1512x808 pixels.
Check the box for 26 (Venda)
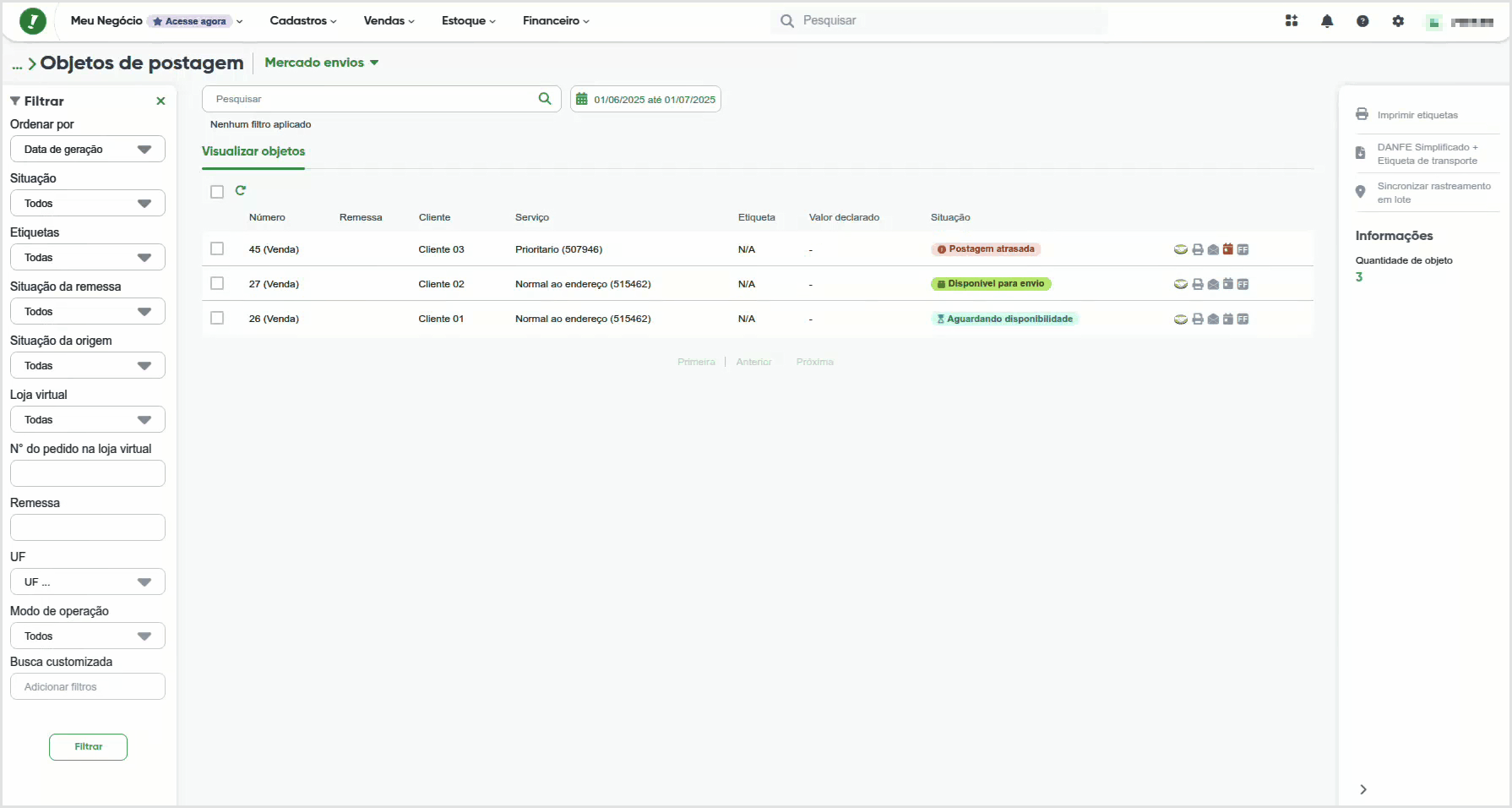(x=217, y=318)
